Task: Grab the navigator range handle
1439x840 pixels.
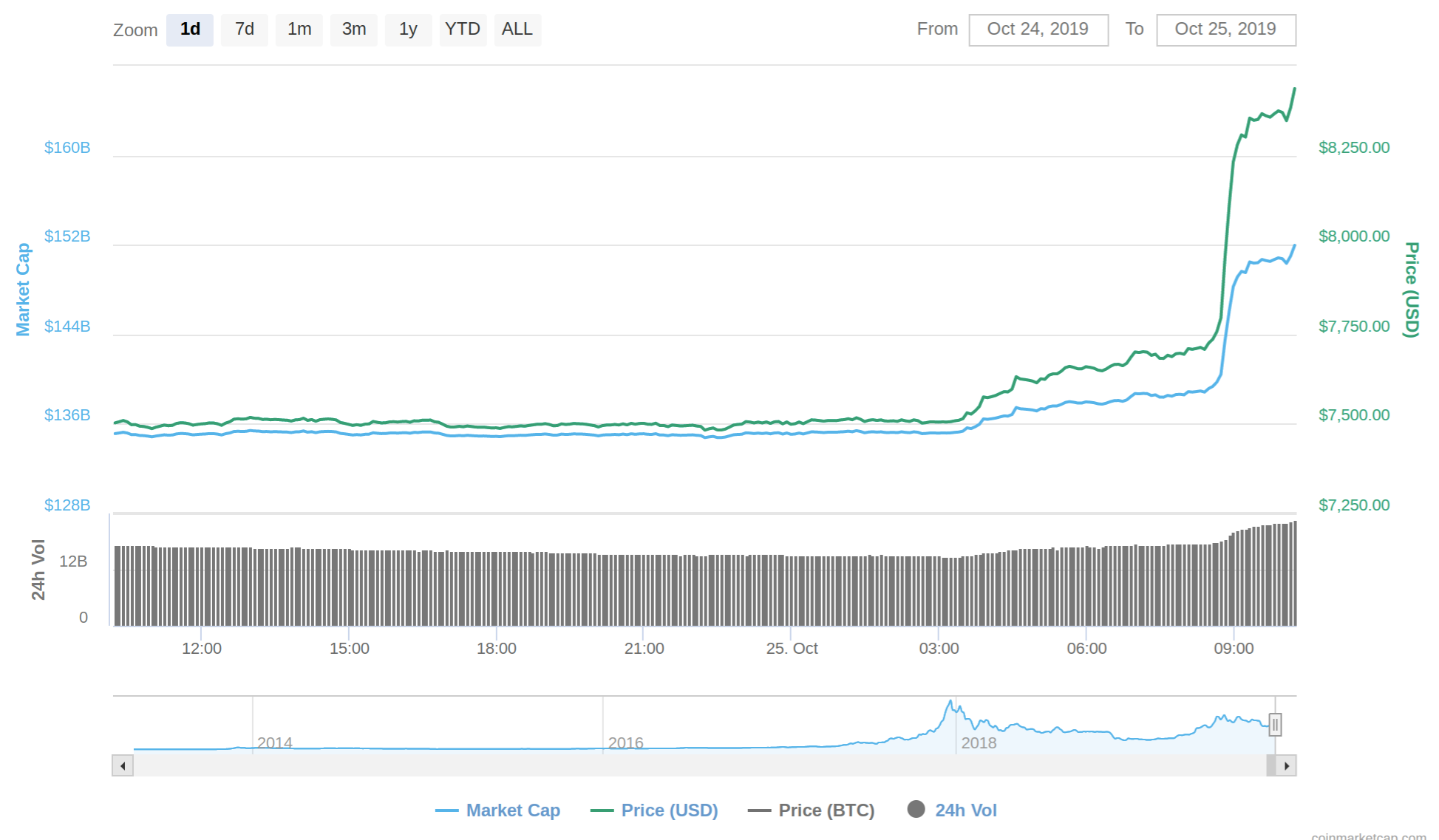Action: pyautogui.click(x=1275, y=725)
